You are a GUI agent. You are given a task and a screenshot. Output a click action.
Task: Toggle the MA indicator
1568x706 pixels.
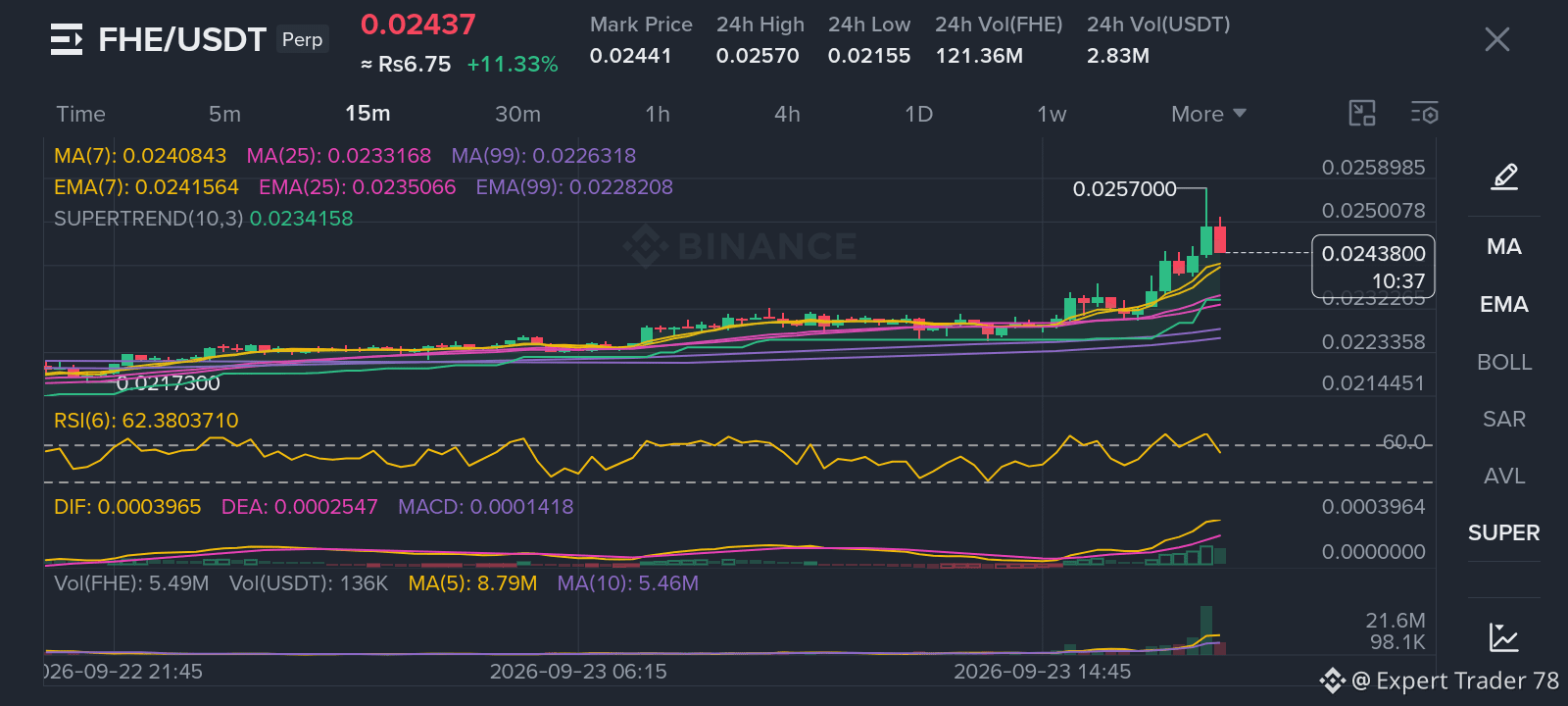click(x=1504, y=246)
